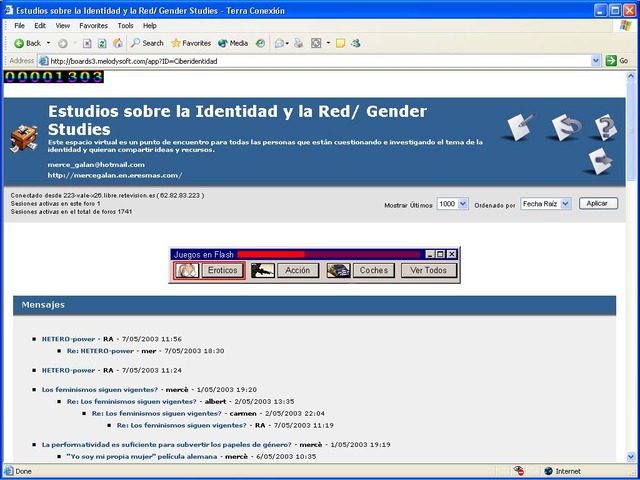This screenshot has width=640, height=480.
Task: Click the forum logo icon in header
Action: (x=24, y=139)
